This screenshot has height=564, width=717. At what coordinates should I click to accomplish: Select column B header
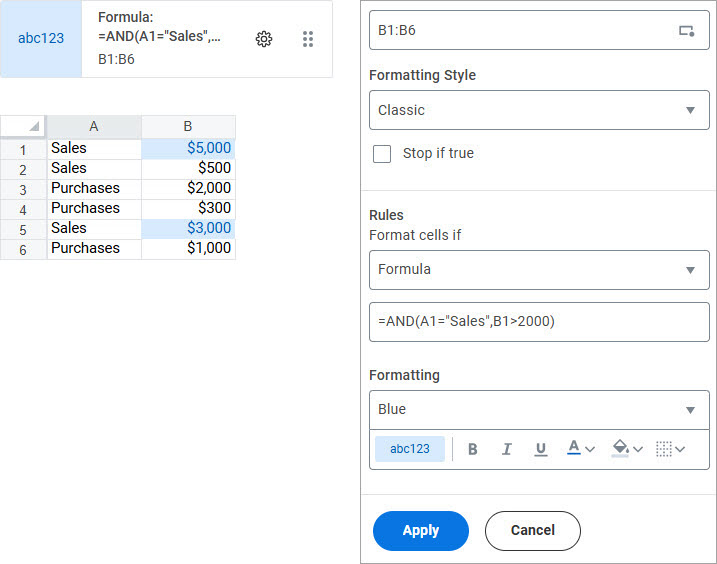coord(188,127)
